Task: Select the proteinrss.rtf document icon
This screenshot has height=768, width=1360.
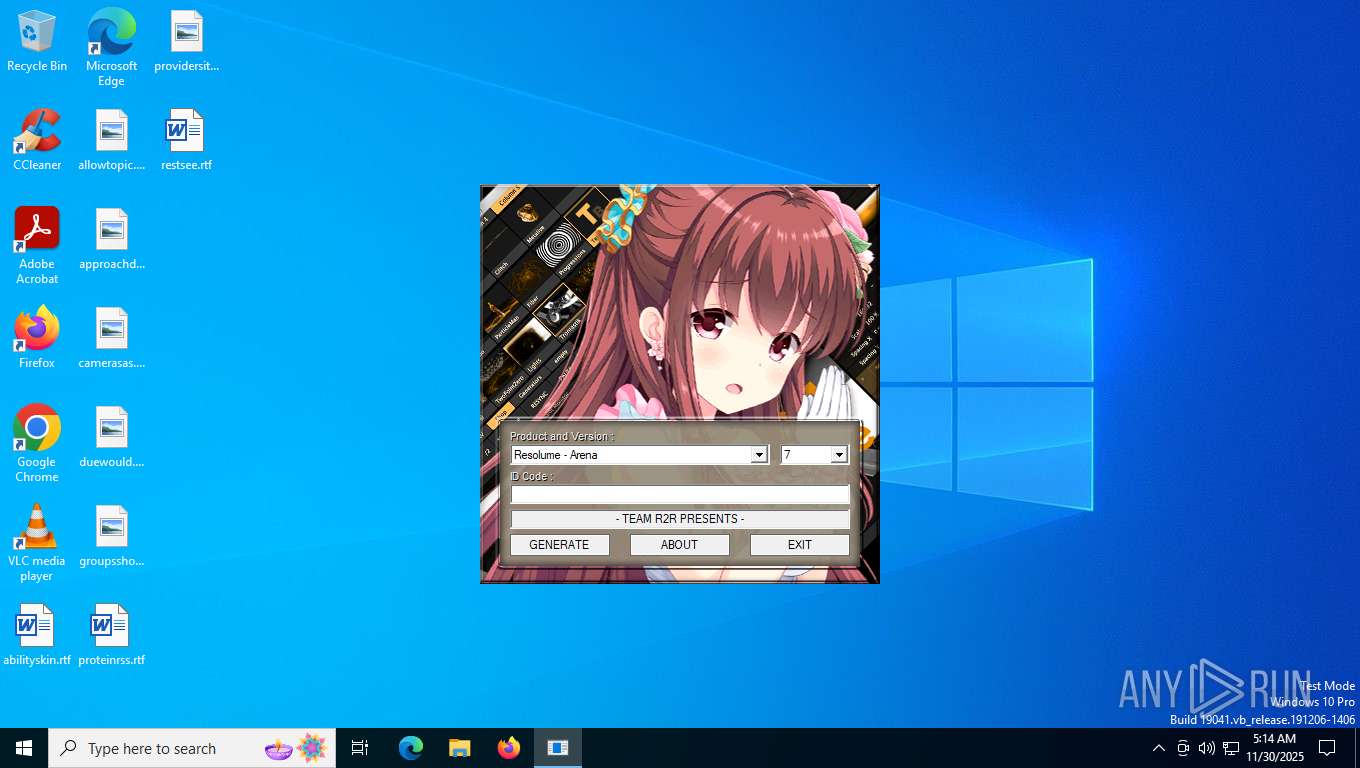Action: 112,636
